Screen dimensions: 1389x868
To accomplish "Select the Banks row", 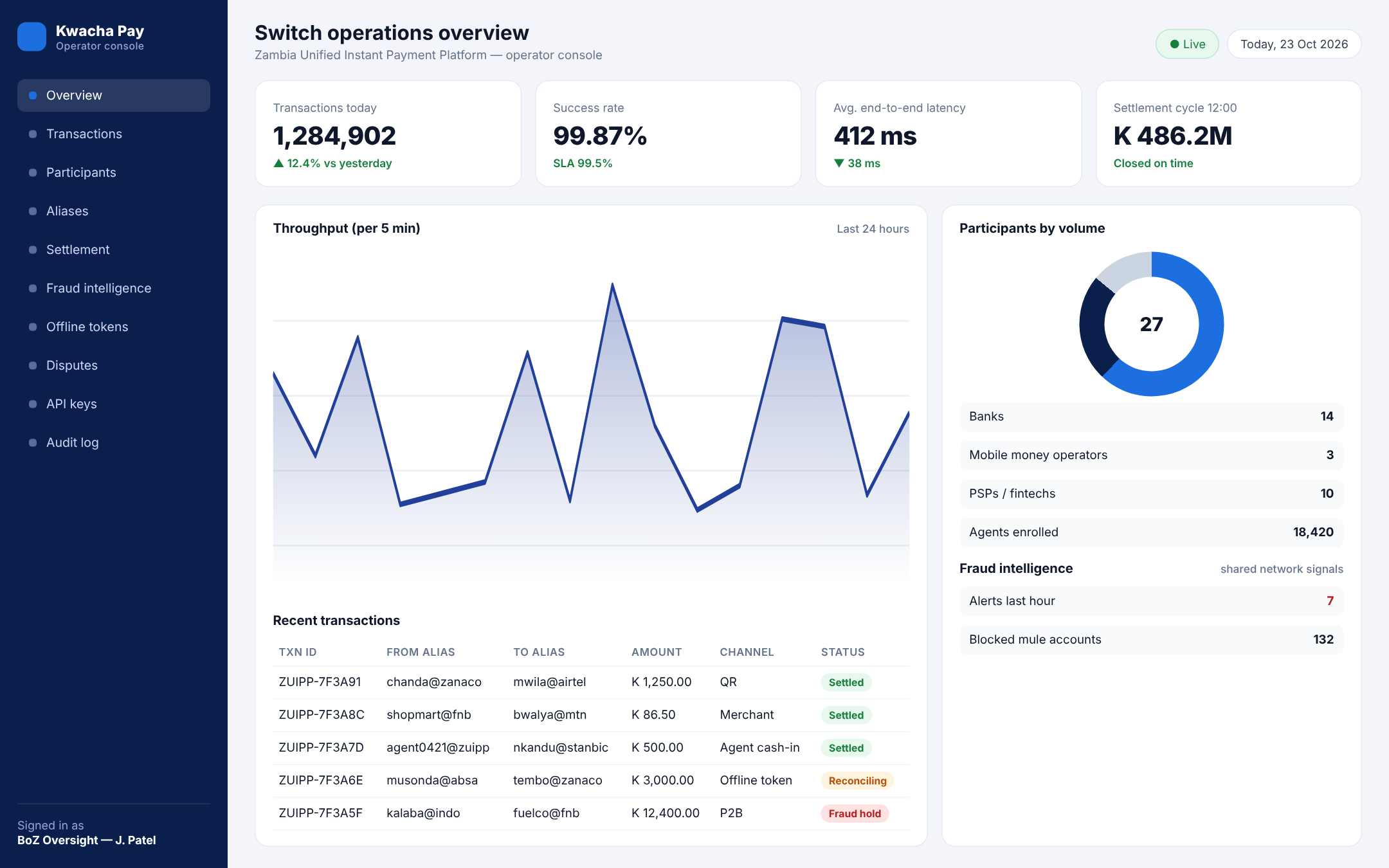I will 1151,417.
